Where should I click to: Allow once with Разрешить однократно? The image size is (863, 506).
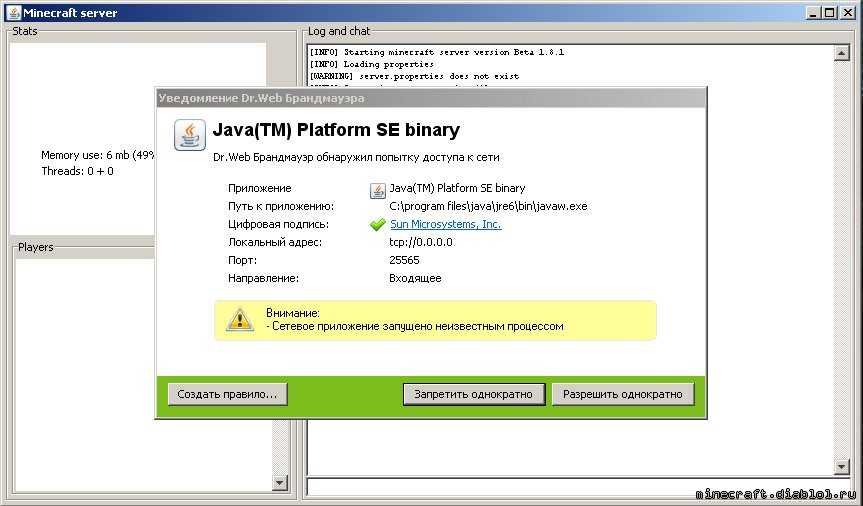[622, 394]
